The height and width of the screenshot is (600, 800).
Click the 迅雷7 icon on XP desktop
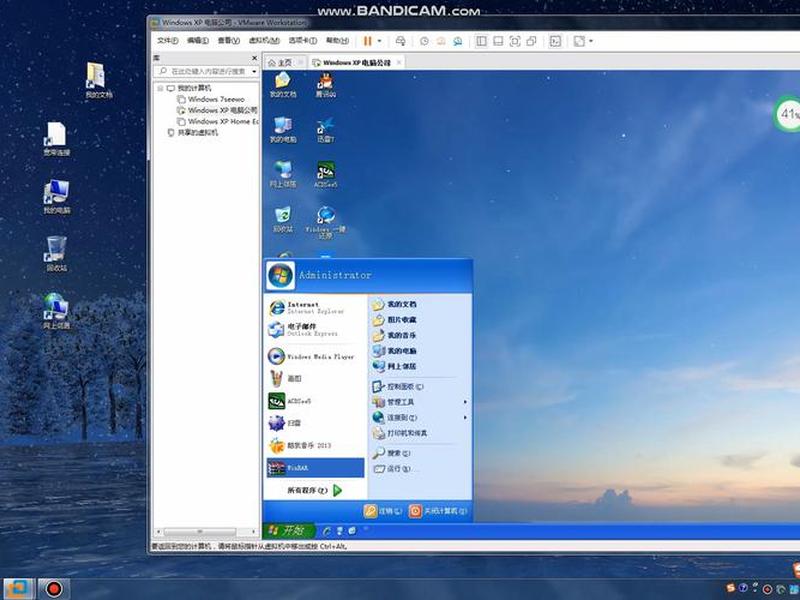pos(326,130)
